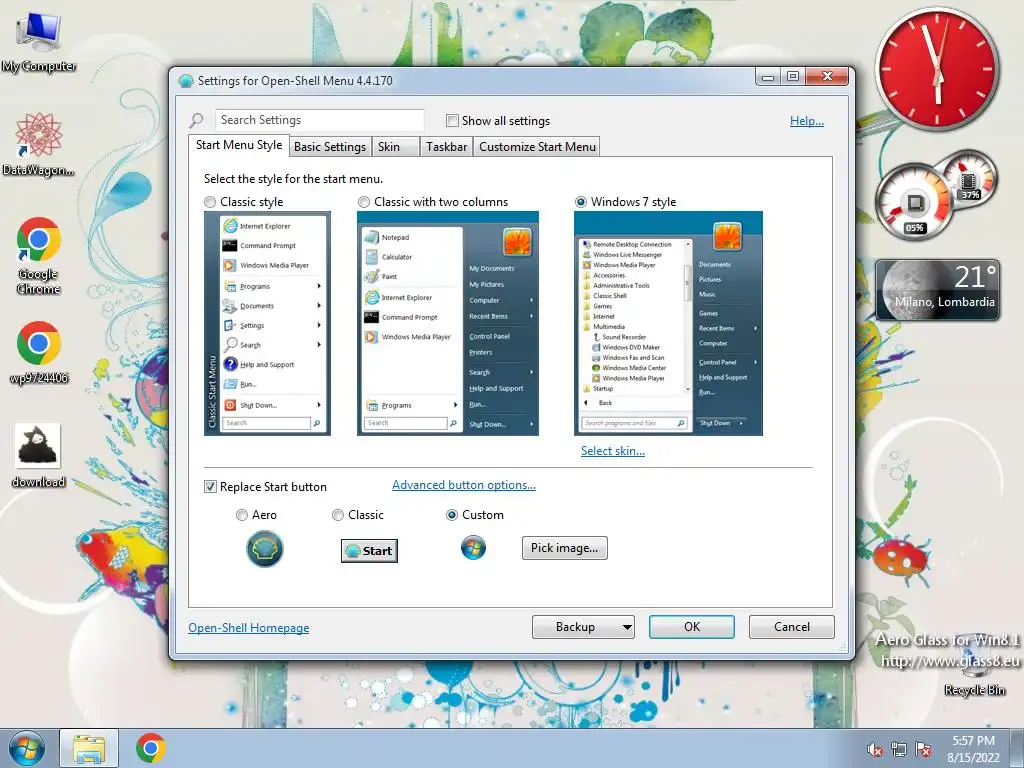
Task: Open the Action Center flag icon
Action: (x=923, y=749)
